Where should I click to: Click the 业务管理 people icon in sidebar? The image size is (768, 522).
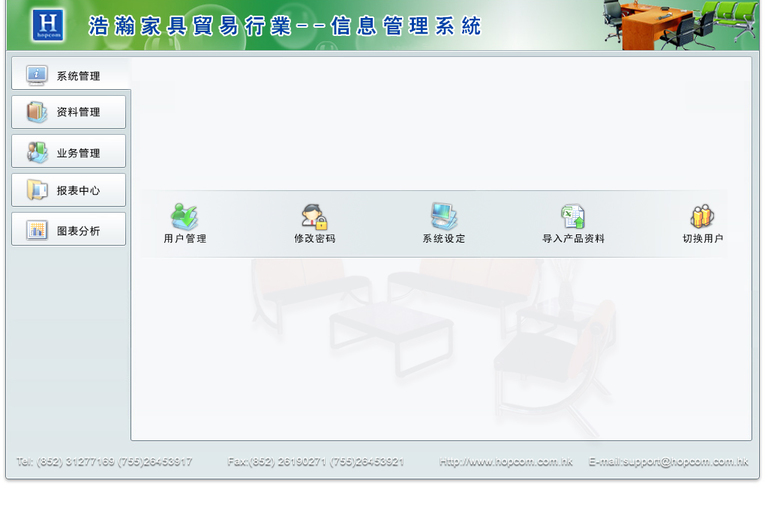click(x=37, y=153)
